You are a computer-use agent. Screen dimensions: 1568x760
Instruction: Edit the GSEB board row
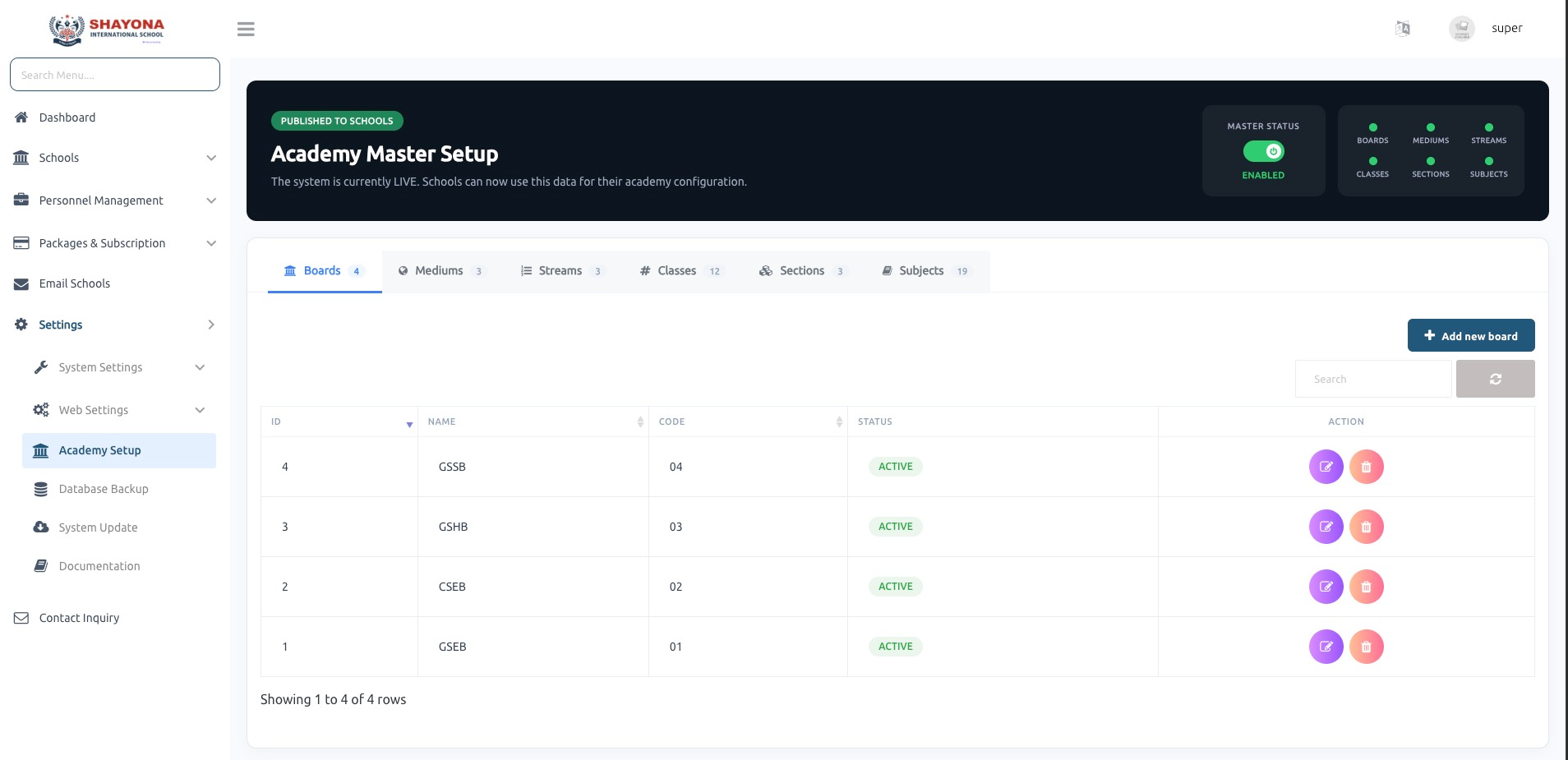coord(1326,647)
